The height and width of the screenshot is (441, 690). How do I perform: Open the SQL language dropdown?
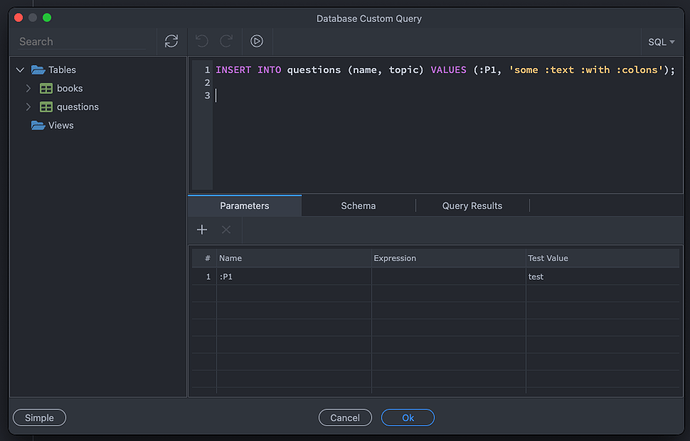(x=661, y=42)
